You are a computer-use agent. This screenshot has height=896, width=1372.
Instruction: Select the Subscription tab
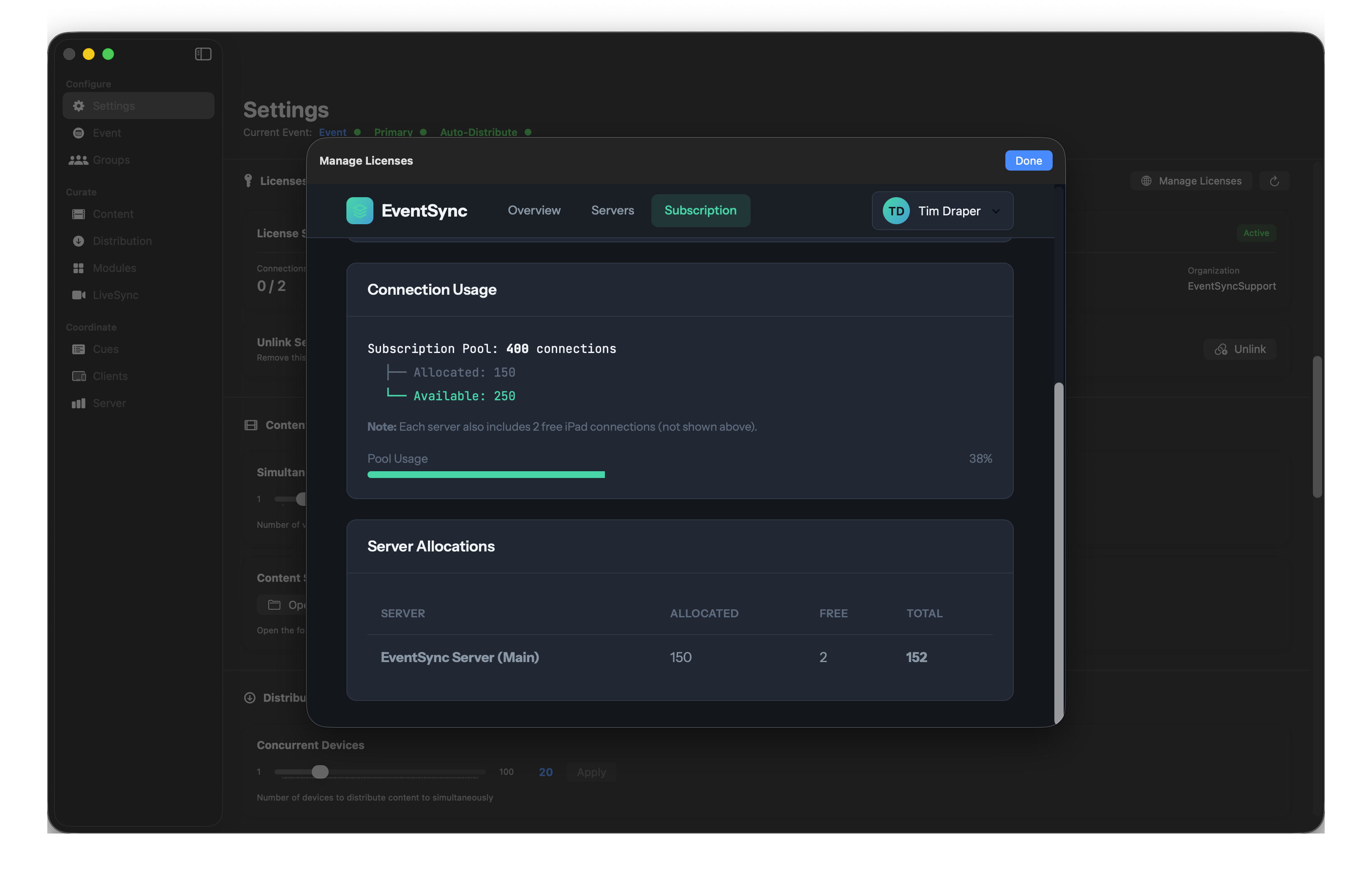click(700, 211)
